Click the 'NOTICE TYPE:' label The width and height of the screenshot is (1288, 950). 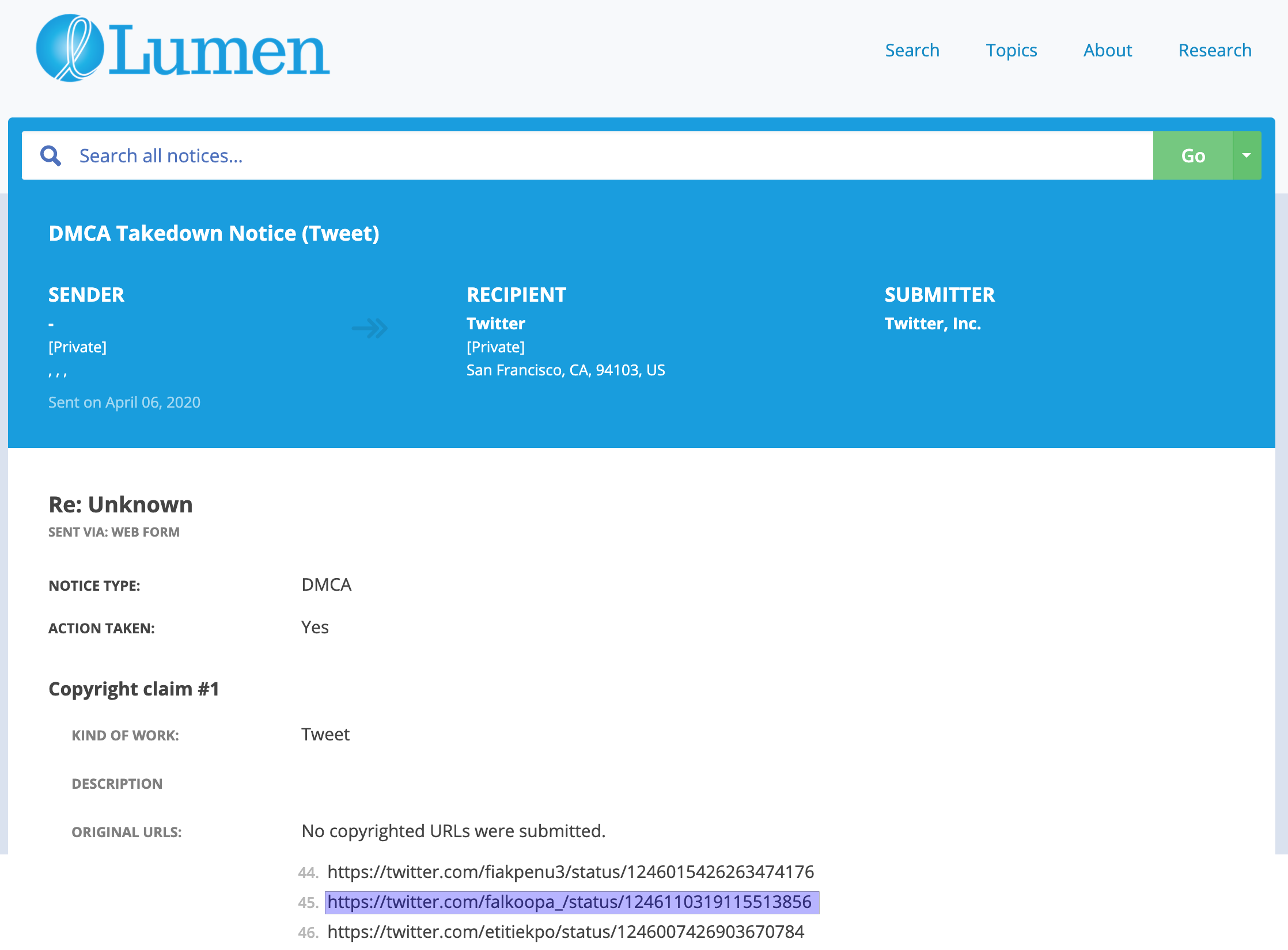pyautogui.click(x=94, y=586)
